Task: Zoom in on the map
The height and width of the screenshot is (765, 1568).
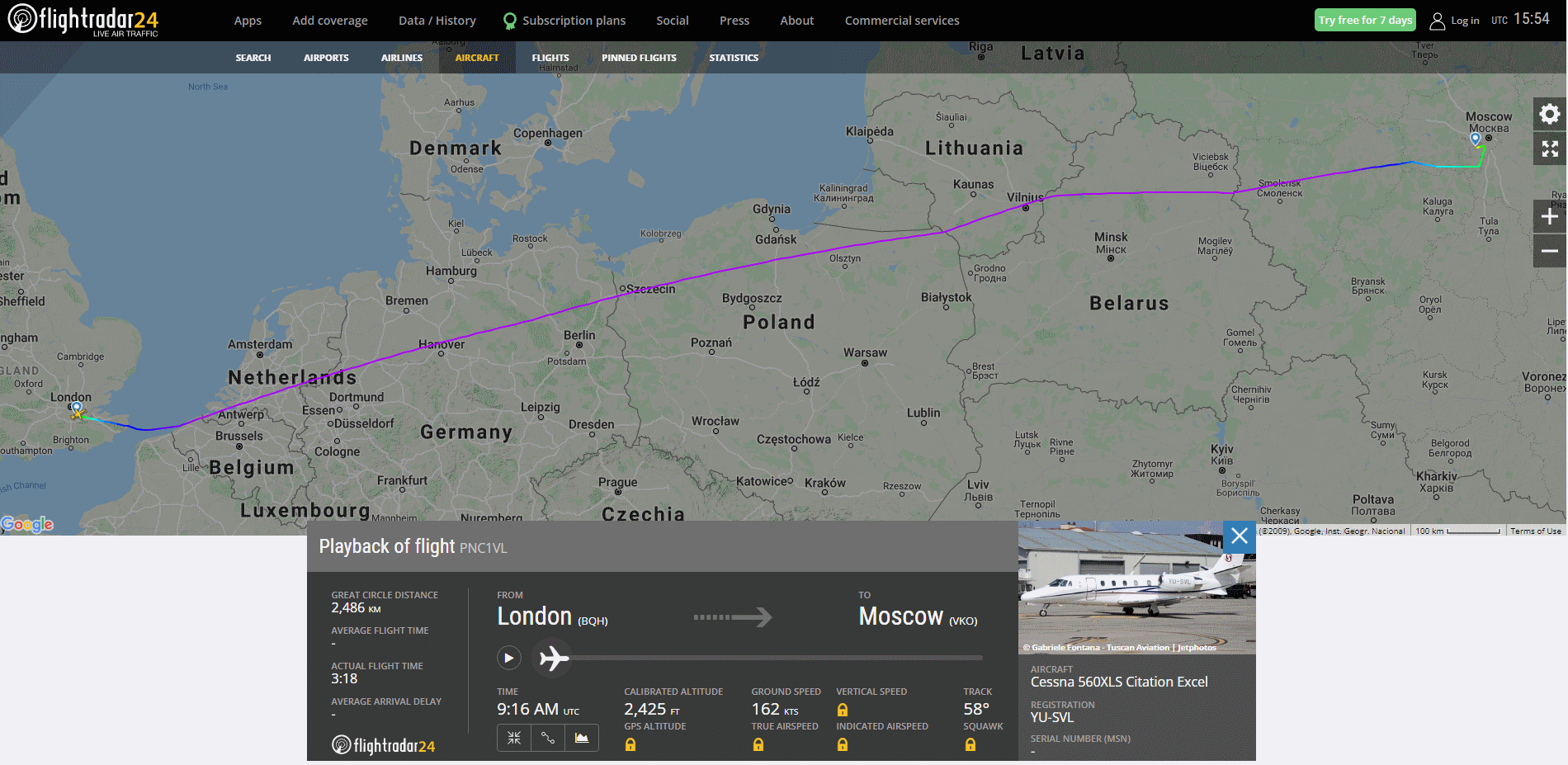Action: [x=1550, y=216]
